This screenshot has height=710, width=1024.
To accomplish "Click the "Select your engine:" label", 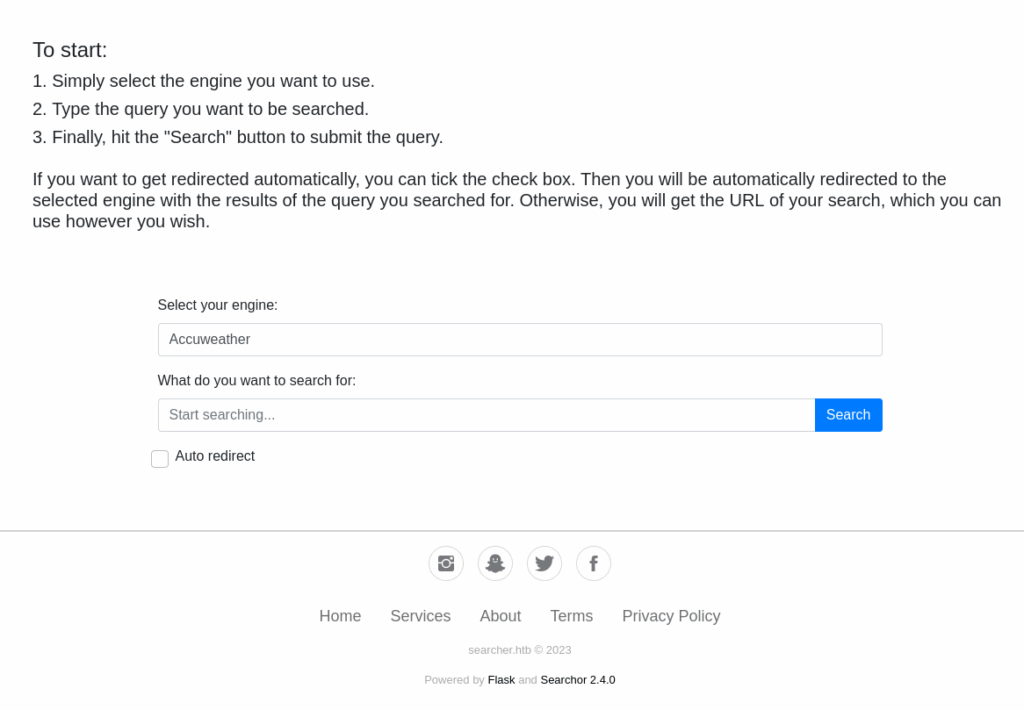I will click(x=218, y=305).
